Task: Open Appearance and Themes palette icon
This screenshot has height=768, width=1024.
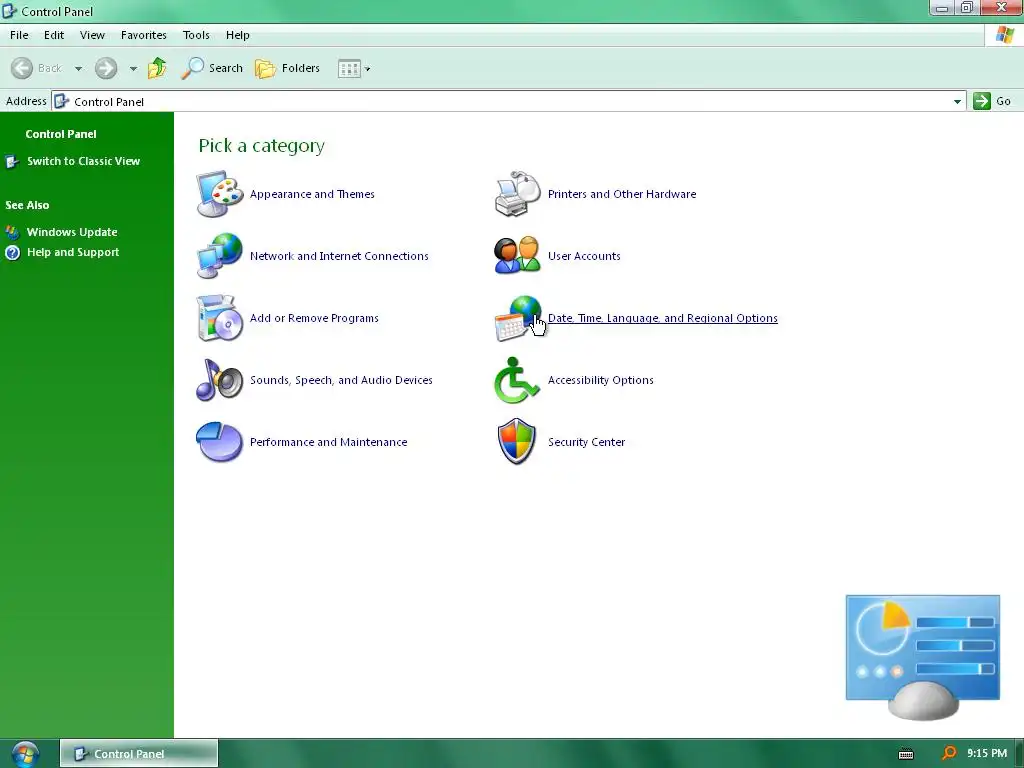Action: [x=220, y=194]
